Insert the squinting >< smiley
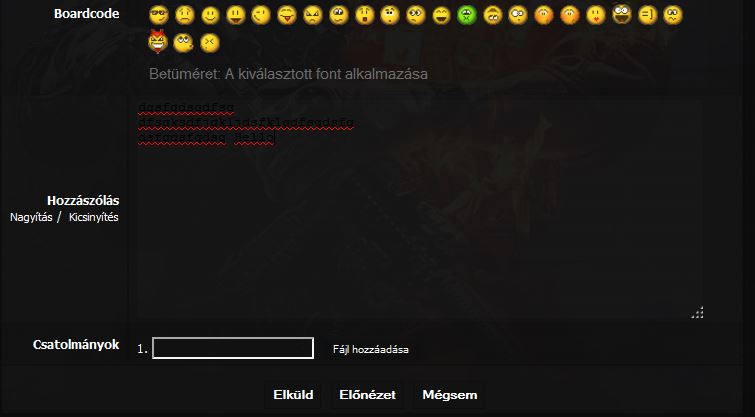755x417 pixels. (209, 43)
